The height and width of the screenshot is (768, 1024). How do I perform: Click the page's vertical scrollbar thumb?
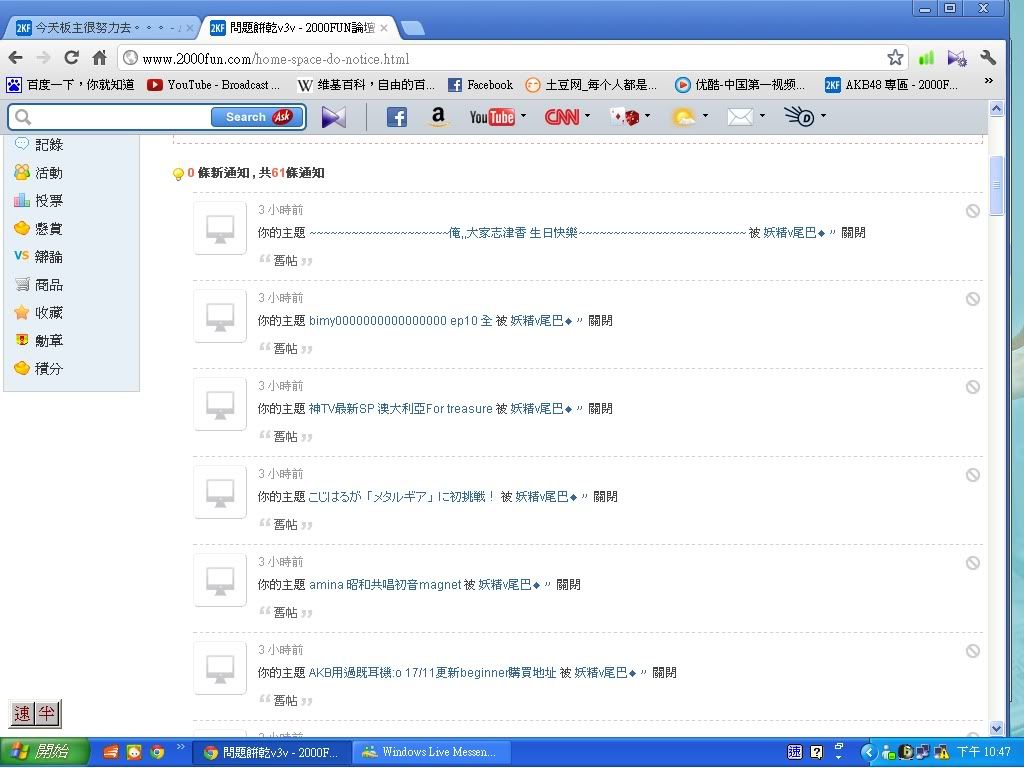point(996,185)
